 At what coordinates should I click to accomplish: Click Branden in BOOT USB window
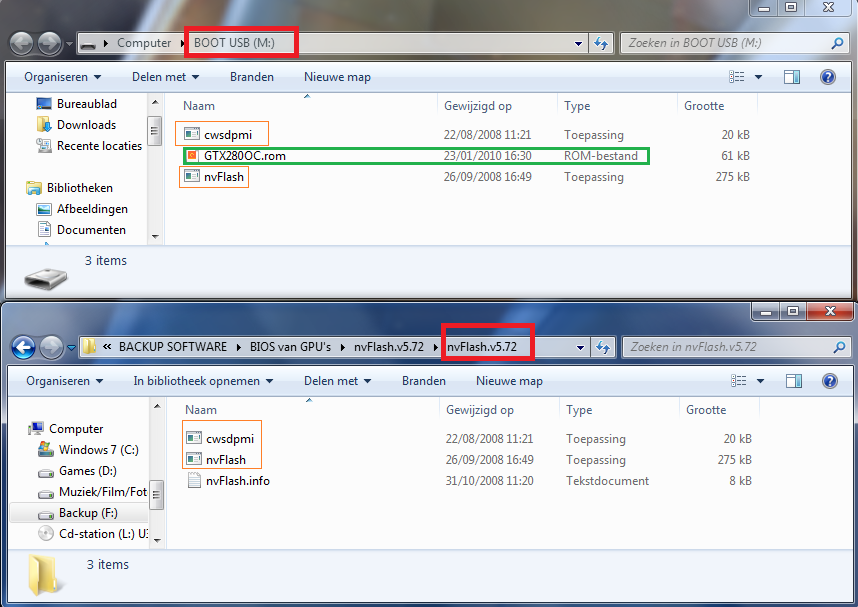(252, 77)
